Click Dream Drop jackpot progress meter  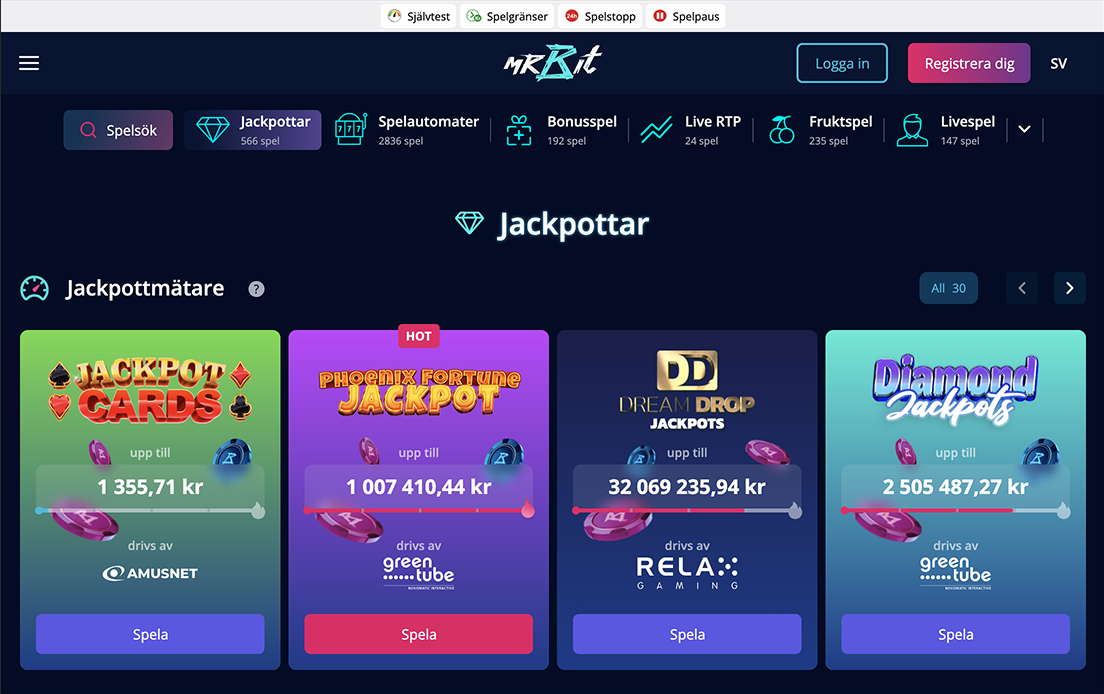(x=687, y=510)
